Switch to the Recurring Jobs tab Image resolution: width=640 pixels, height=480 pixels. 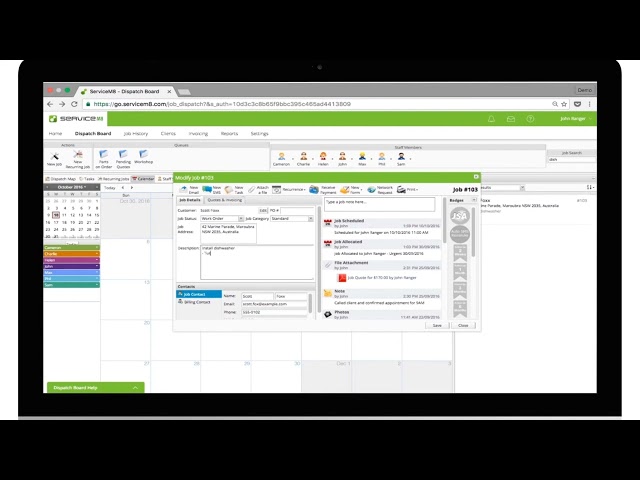[x=113, y=179]
